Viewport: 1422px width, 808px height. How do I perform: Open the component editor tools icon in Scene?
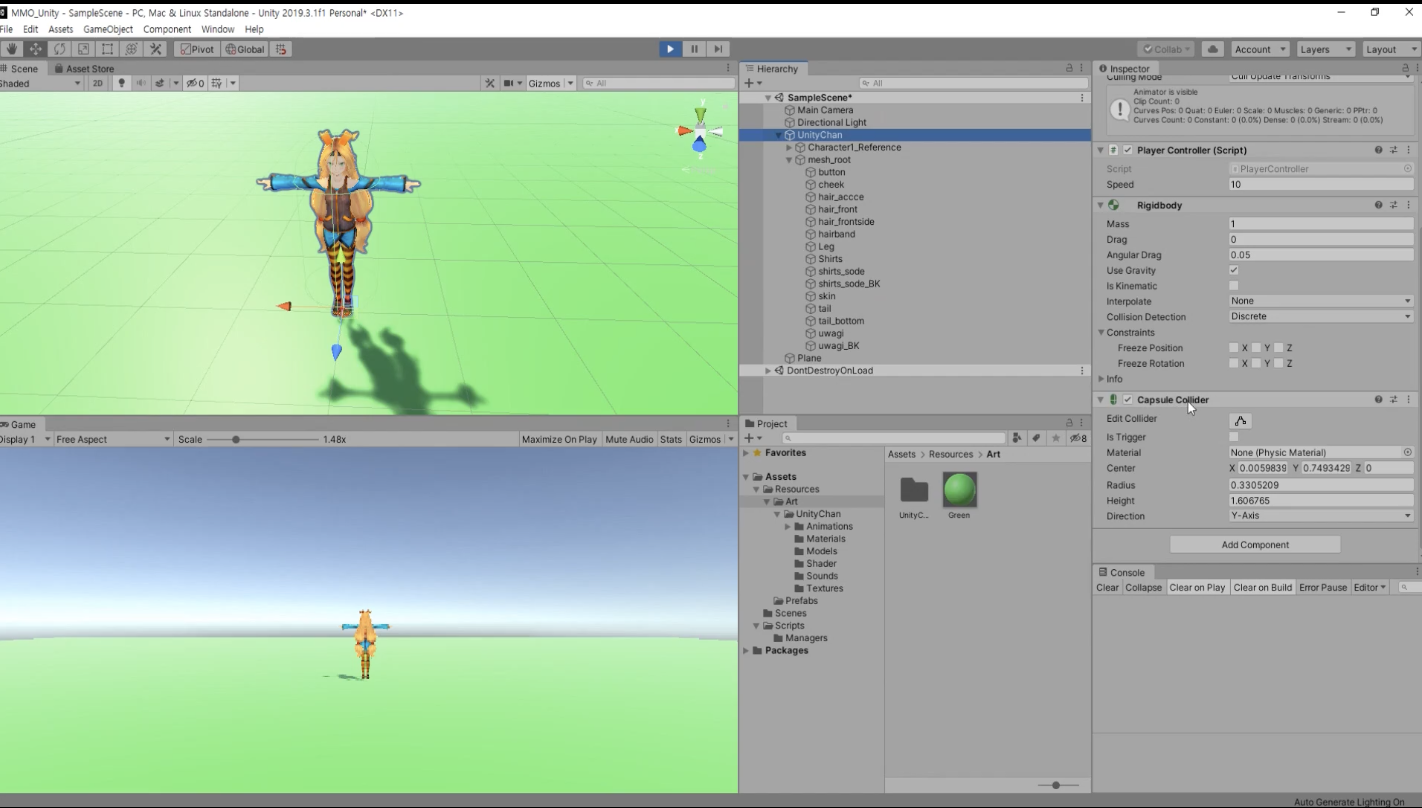click(x=490, y=83)
